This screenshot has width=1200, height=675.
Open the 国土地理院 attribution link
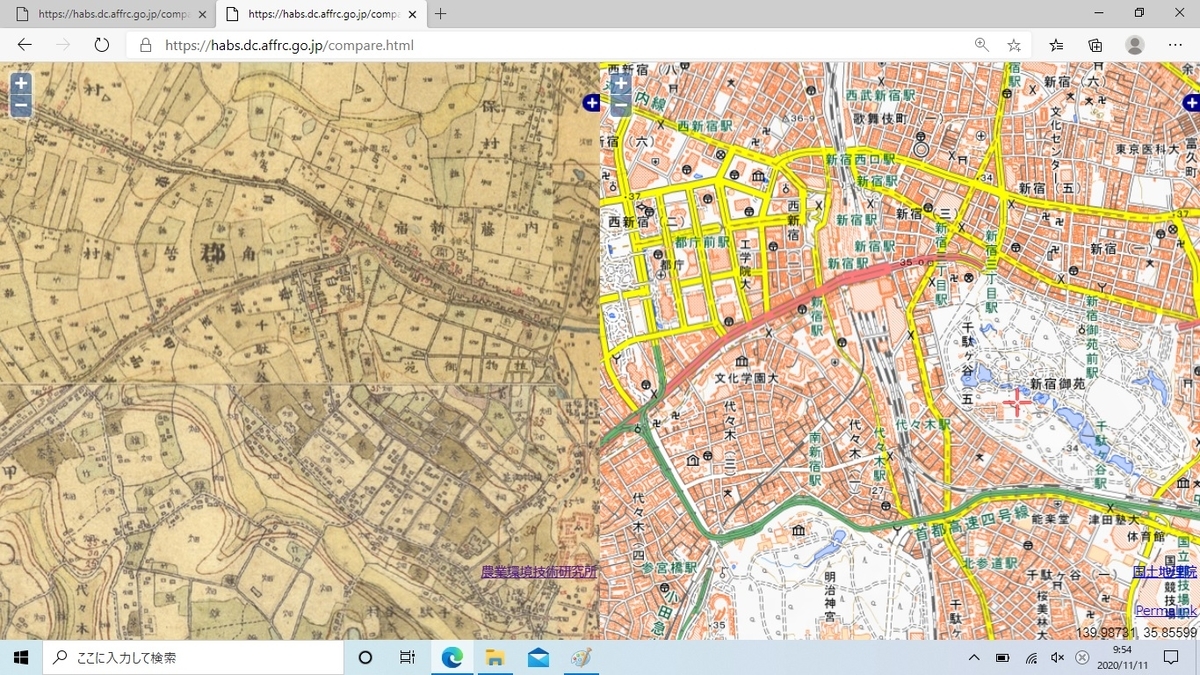click(x=1164, y=572)
